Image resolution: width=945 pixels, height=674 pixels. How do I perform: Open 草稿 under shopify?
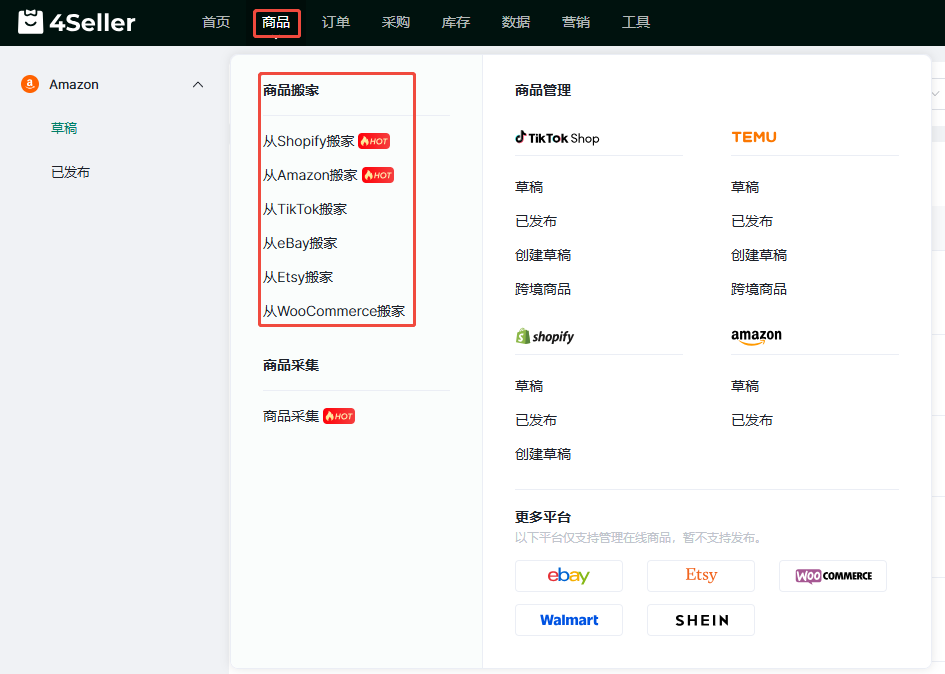(x=529, y=386)
